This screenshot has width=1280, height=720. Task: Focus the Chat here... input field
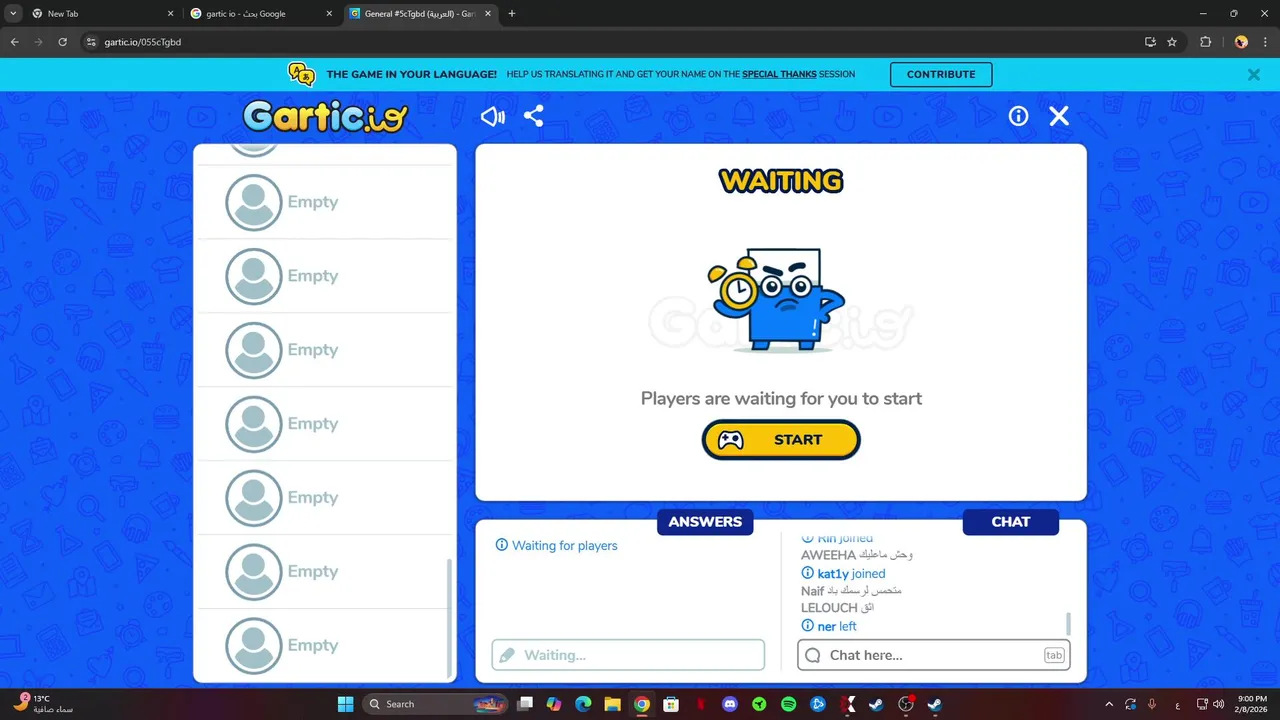coord(934,655)
